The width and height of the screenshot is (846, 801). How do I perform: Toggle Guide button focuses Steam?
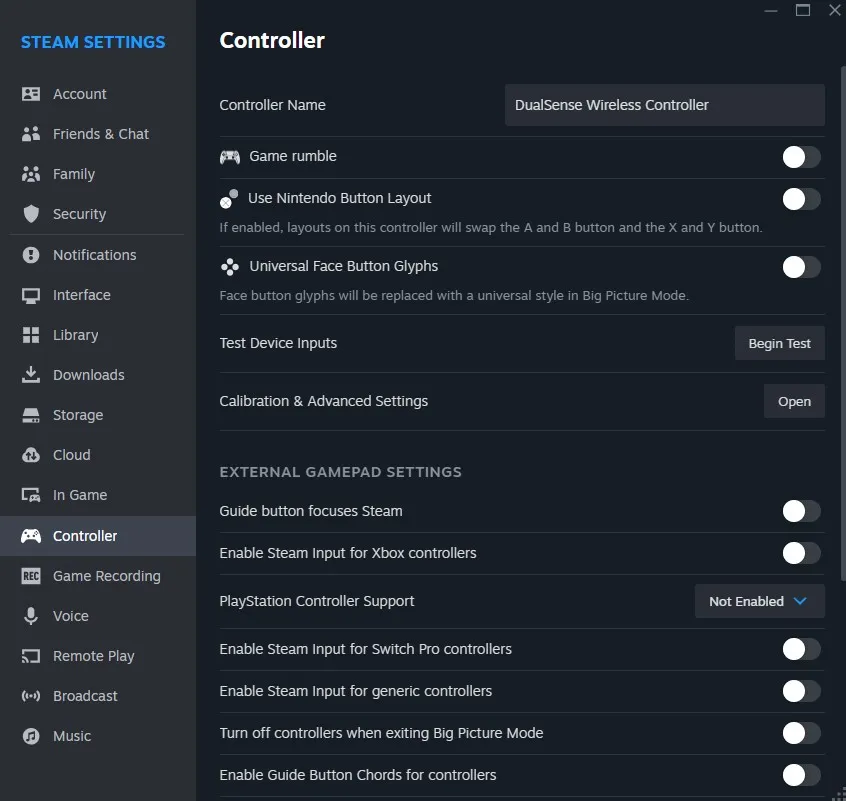tap(801, 511)
